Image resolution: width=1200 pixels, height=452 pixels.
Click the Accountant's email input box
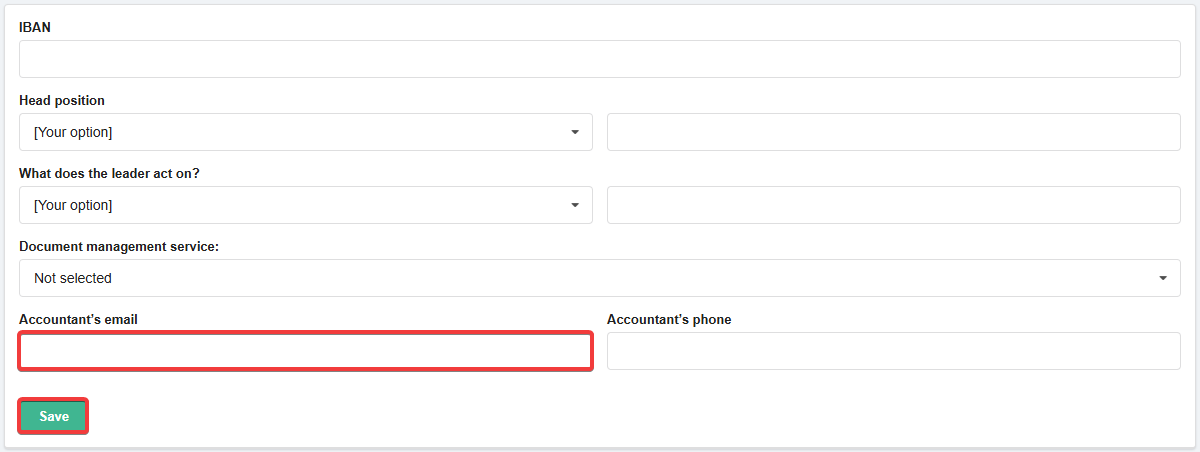click(x=305, y=352)
